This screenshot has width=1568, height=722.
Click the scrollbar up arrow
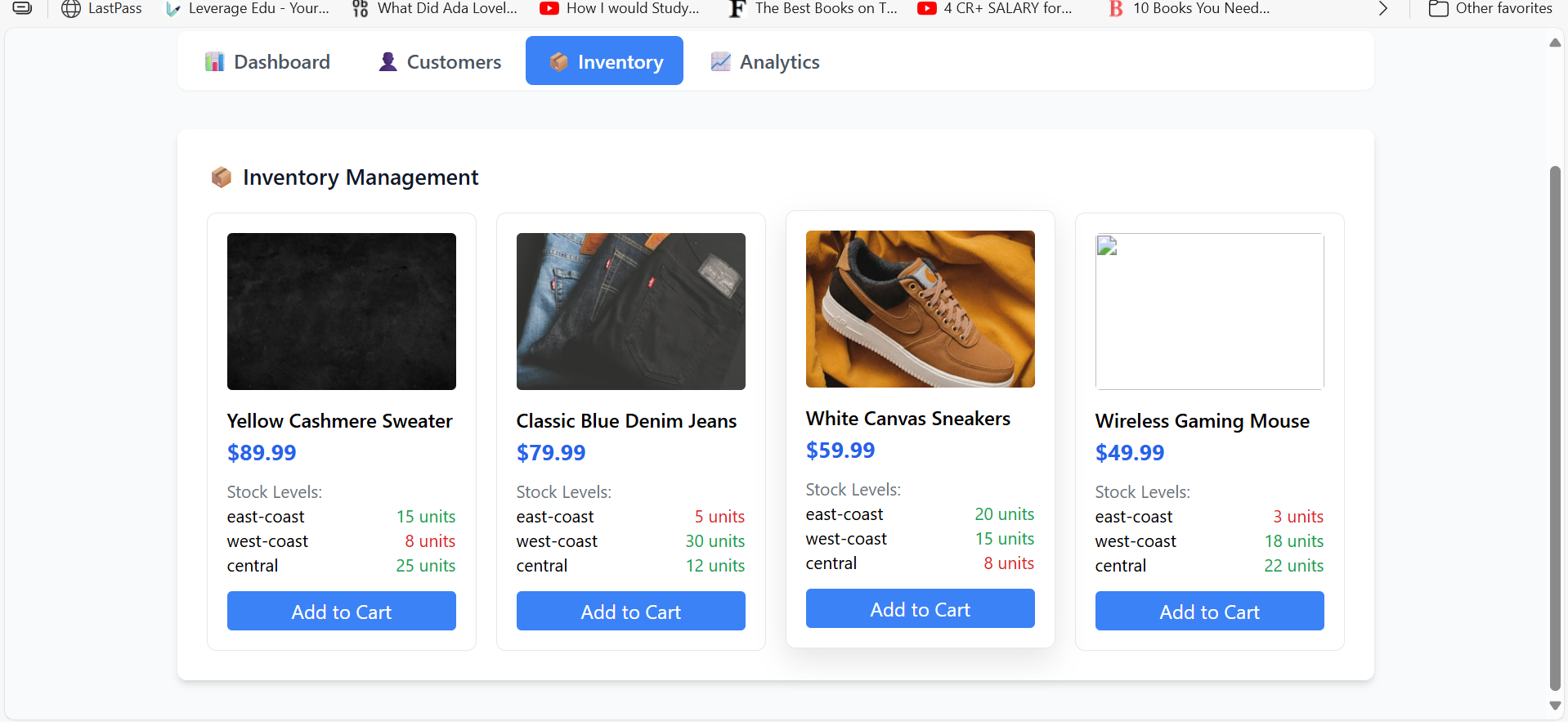pyautogui.click(x=1555, y=43)
